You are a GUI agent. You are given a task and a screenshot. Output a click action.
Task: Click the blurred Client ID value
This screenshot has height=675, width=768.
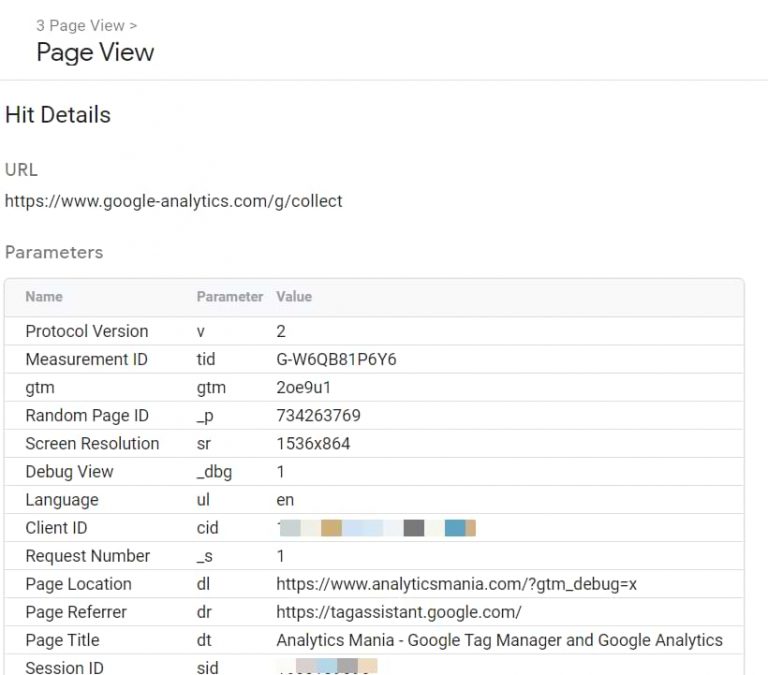376,527
